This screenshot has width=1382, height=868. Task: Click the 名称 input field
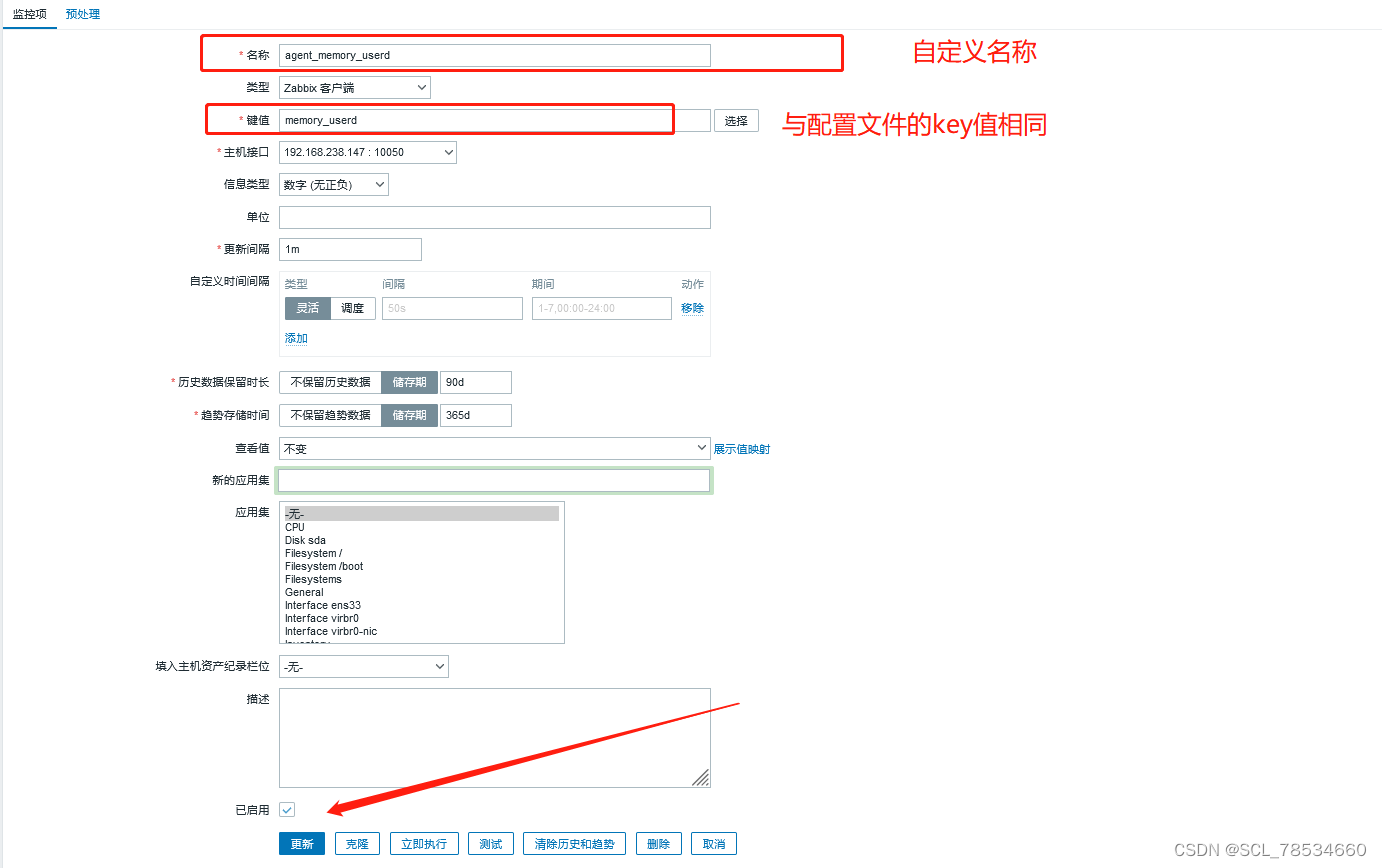tap(495, 55)
